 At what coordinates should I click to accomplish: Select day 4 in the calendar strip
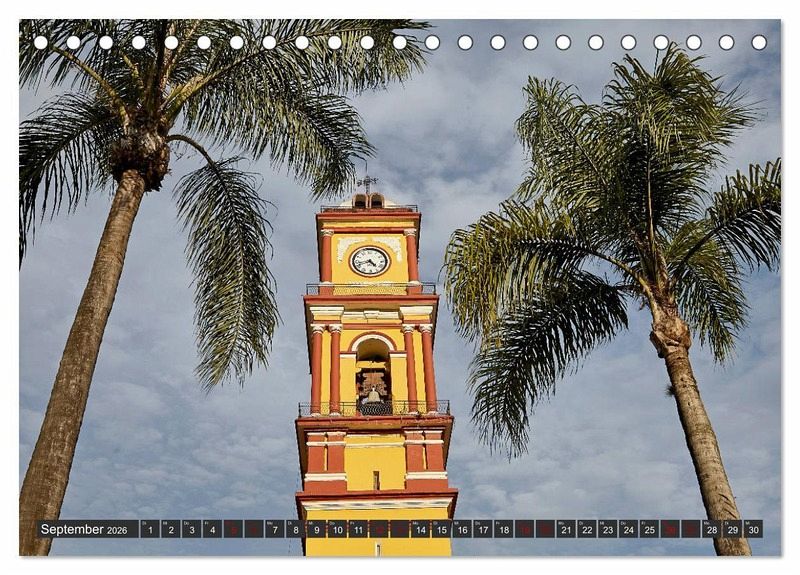212,529
